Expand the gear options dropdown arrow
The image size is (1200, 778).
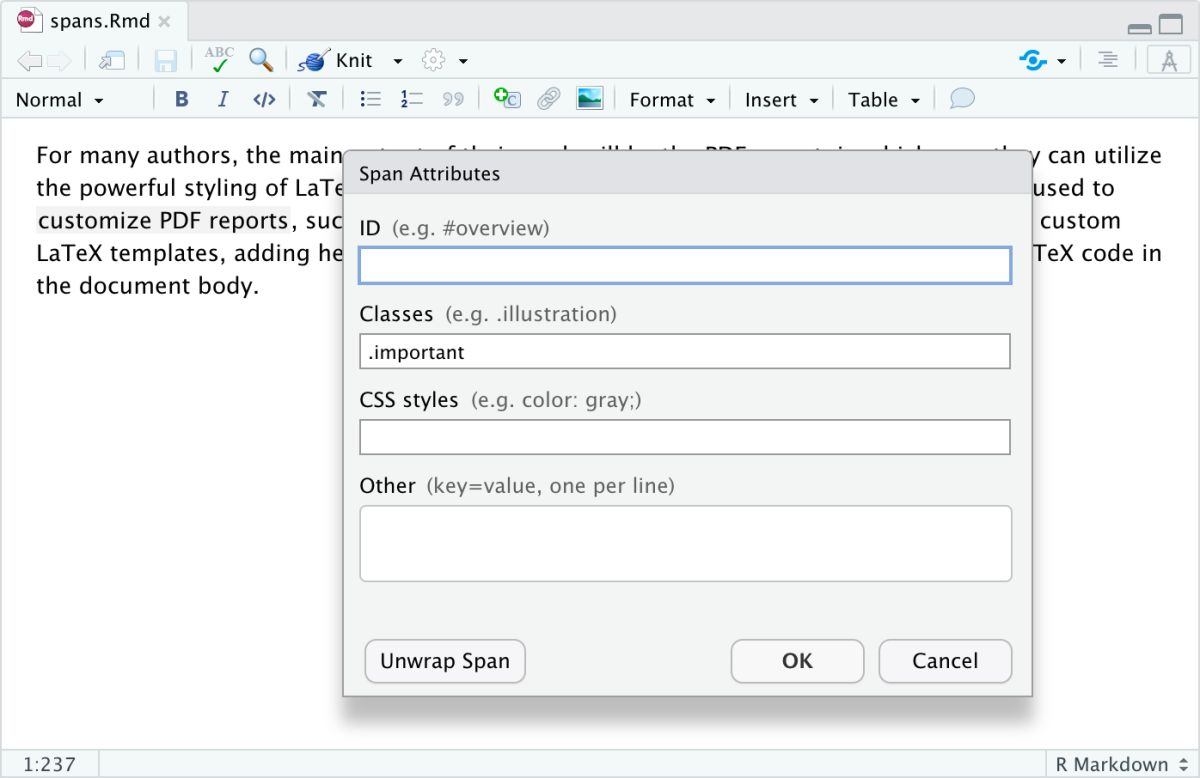[463, 61]
